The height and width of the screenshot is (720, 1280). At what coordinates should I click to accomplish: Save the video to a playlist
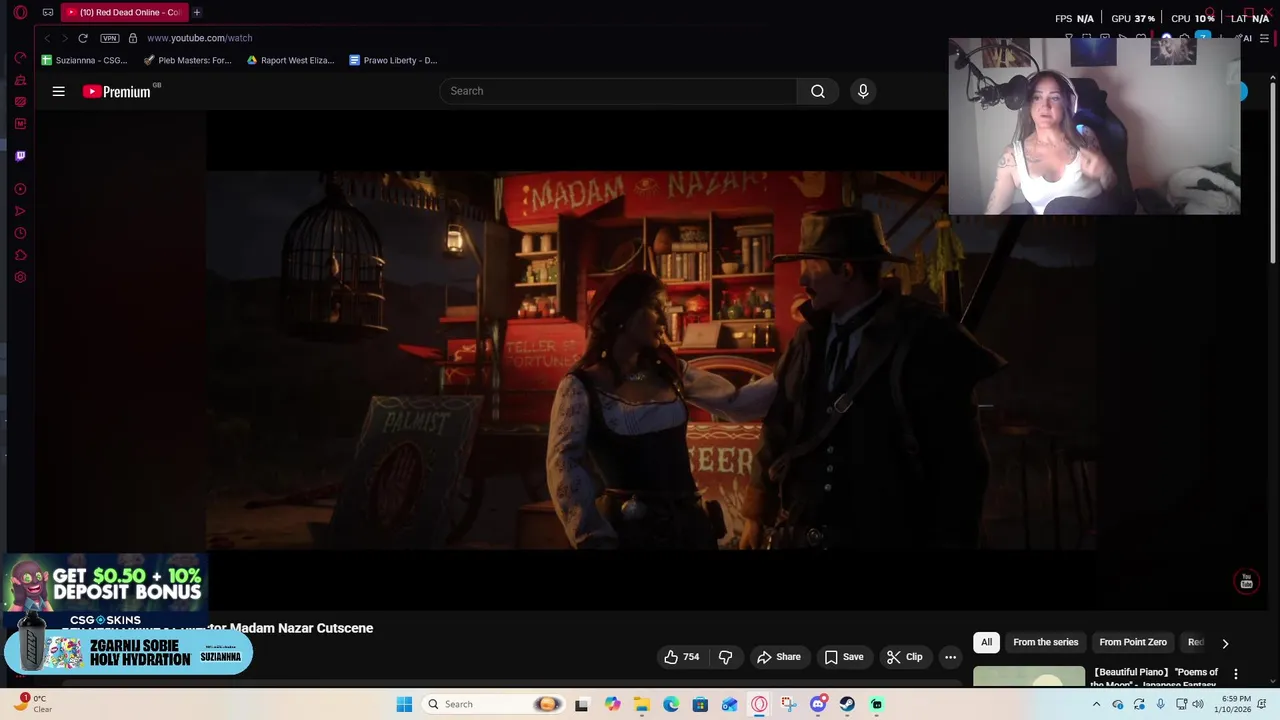(844, 657)
